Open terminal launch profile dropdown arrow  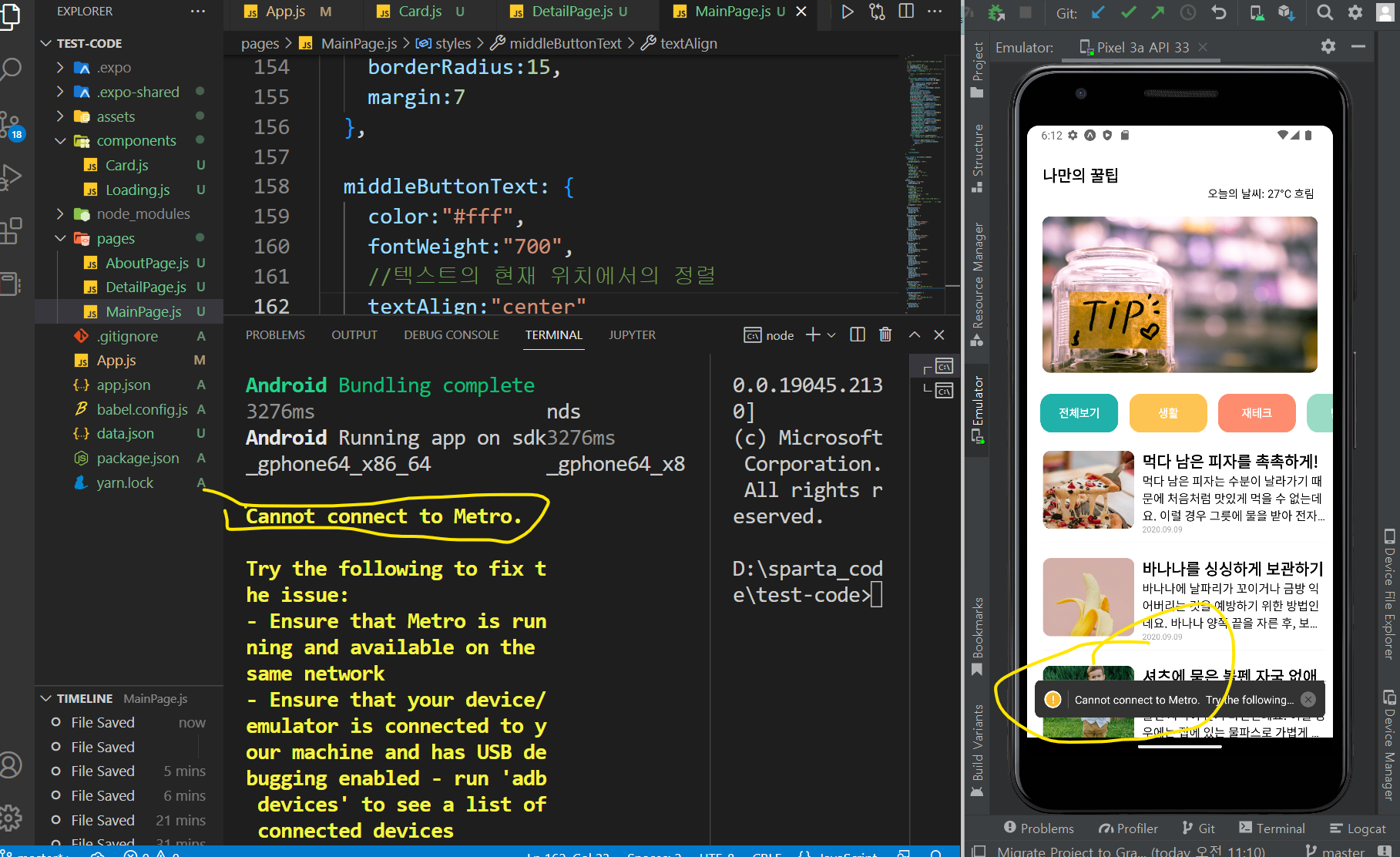tap(831, 335)
